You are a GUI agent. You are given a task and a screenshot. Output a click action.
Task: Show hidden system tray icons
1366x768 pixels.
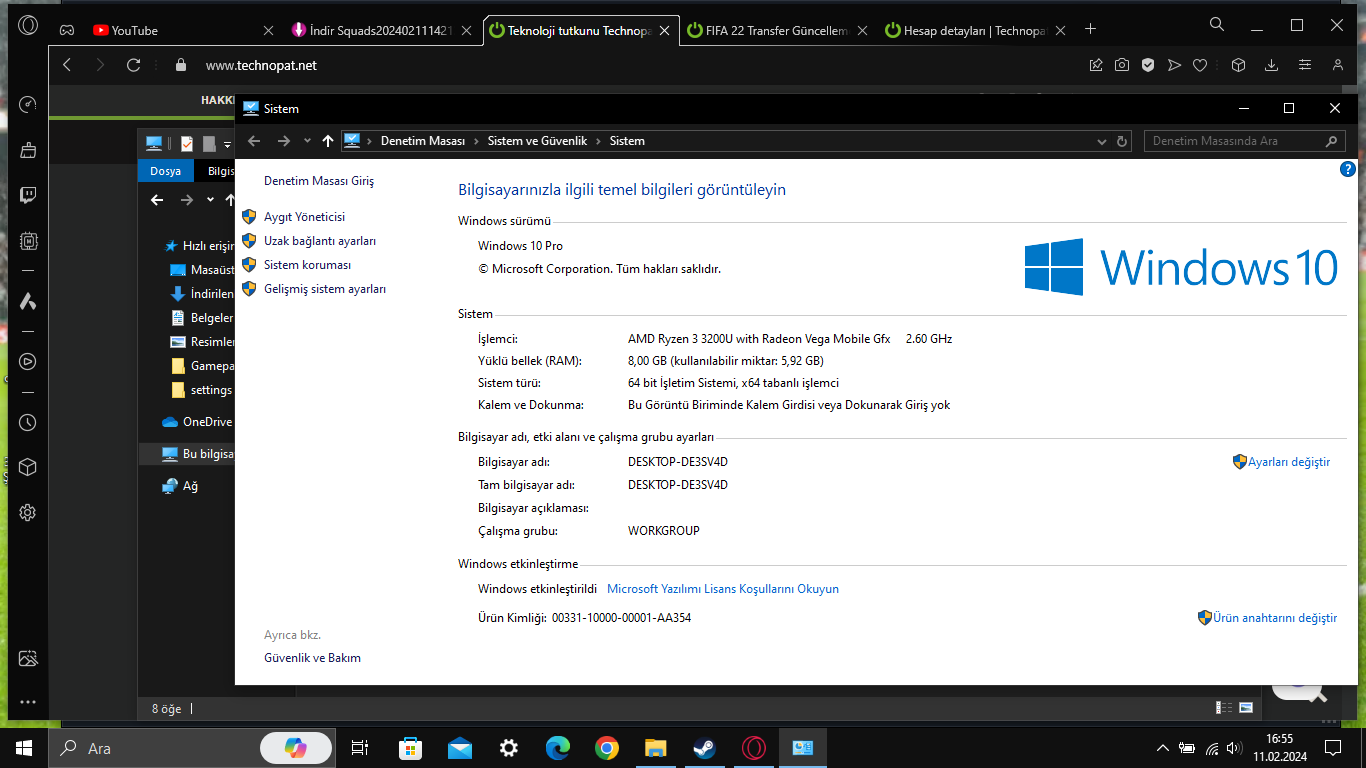[1162, 748]
